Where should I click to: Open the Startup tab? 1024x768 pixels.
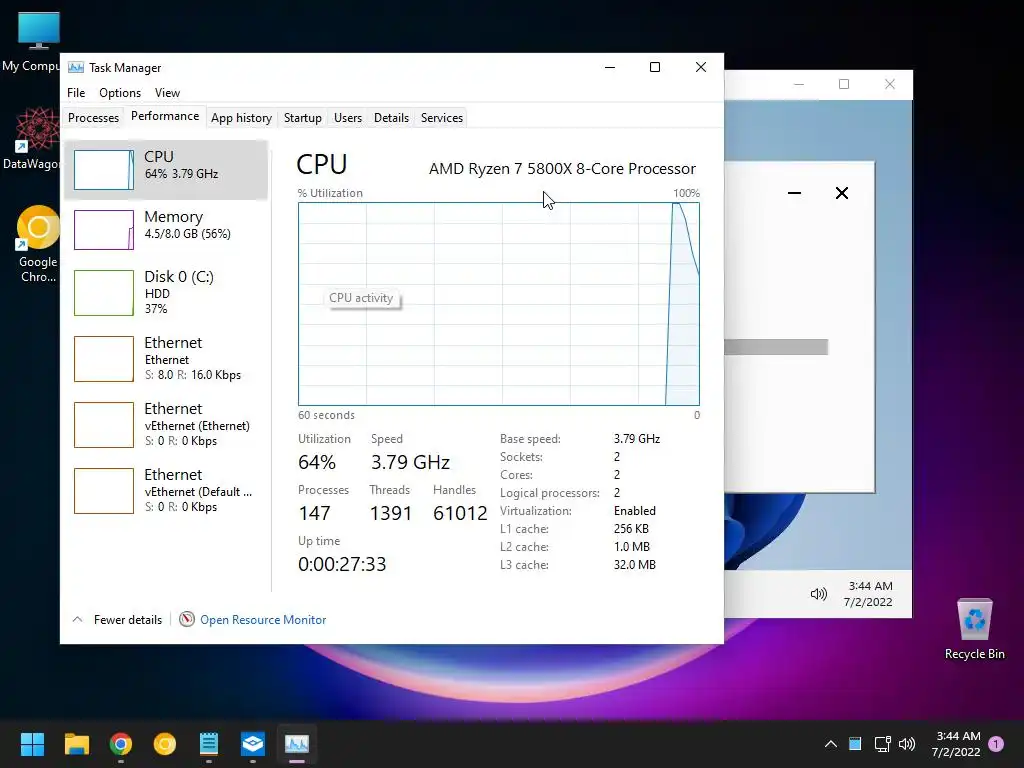(x=302, y=118)
